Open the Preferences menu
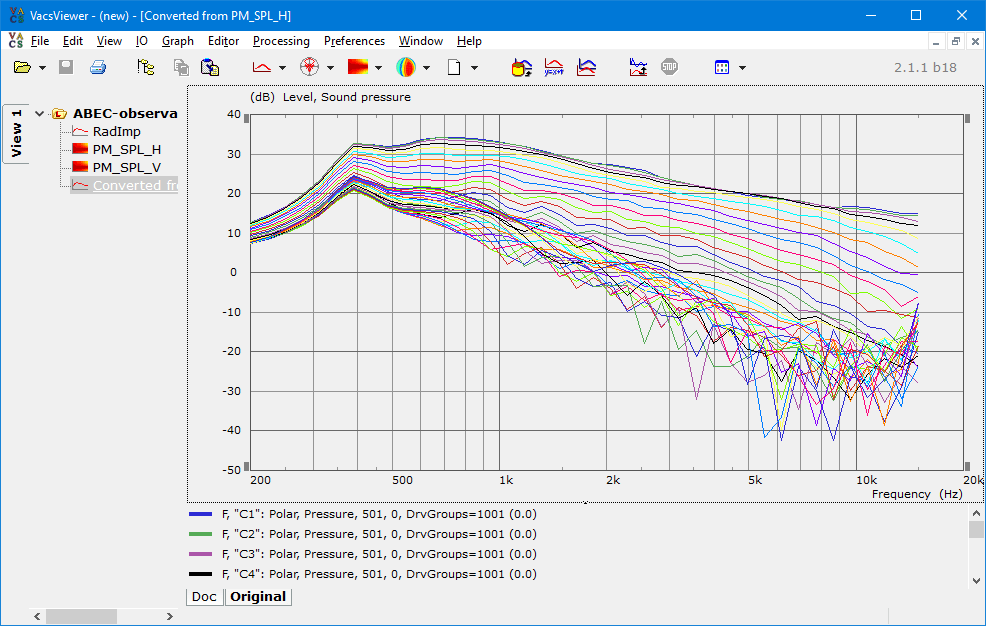 [355, 41]
